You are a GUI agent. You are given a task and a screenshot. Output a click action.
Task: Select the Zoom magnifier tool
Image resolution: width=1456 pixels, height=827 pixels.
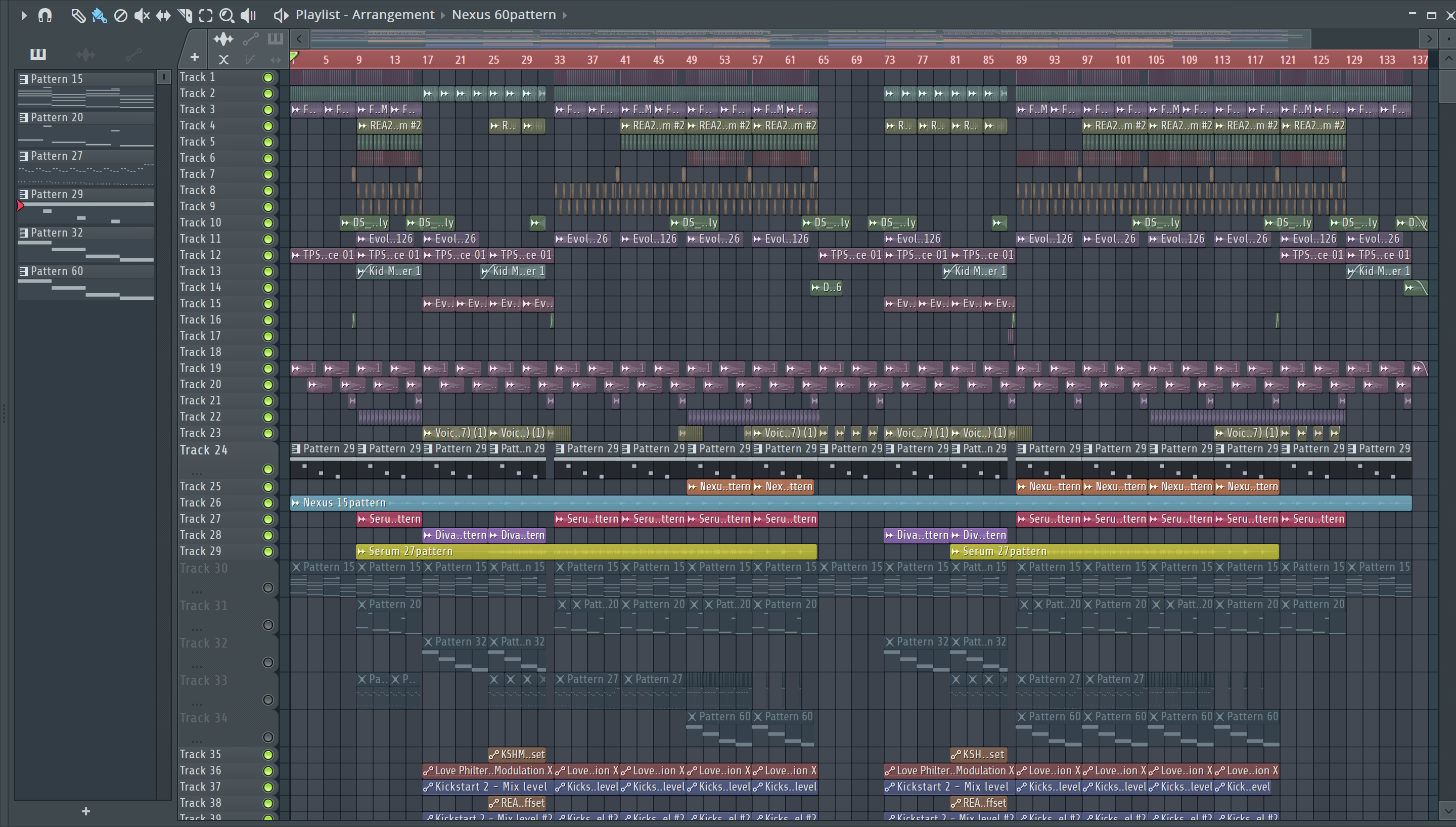coord(226,15)
